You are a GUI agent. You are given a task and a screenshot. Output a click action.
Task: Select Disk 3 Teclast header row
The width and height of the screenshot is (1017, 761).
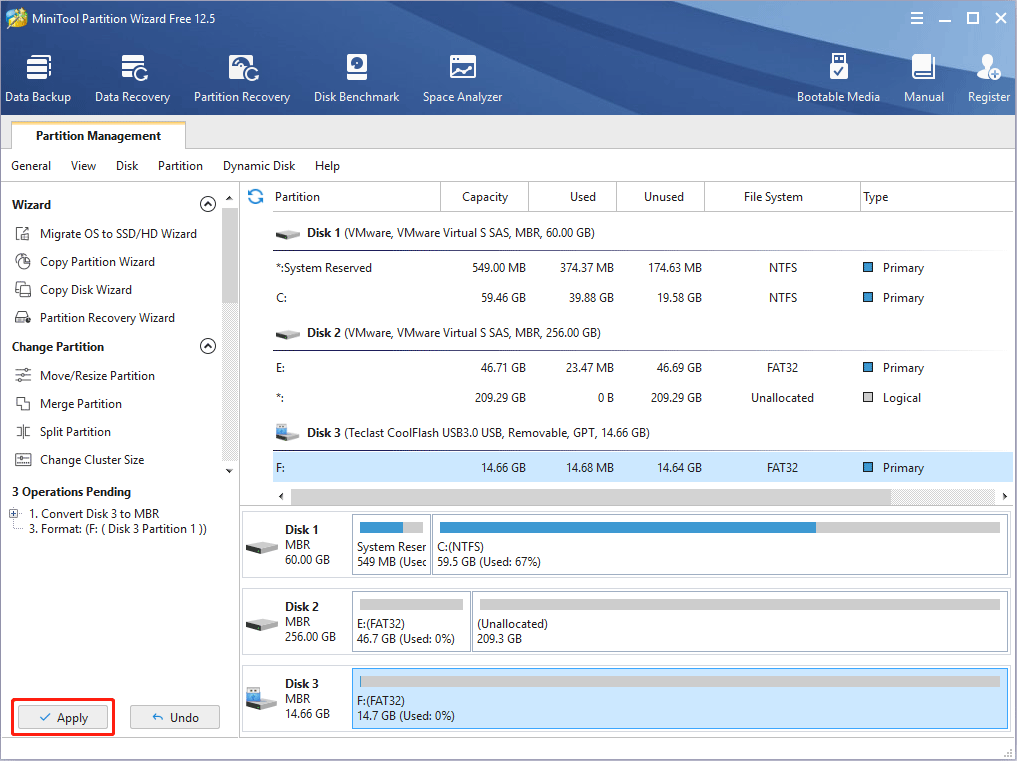pos(642,433)
